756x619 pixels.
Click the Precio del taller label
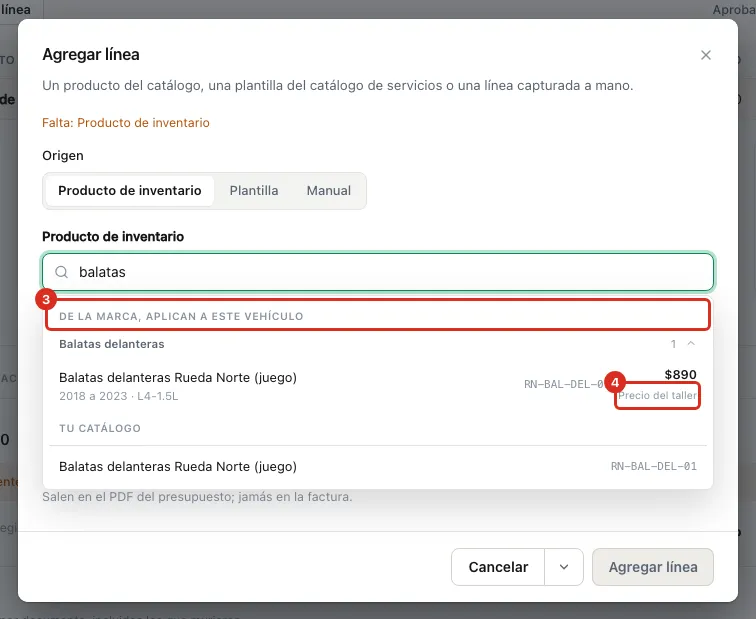click(x=657, y=395)
